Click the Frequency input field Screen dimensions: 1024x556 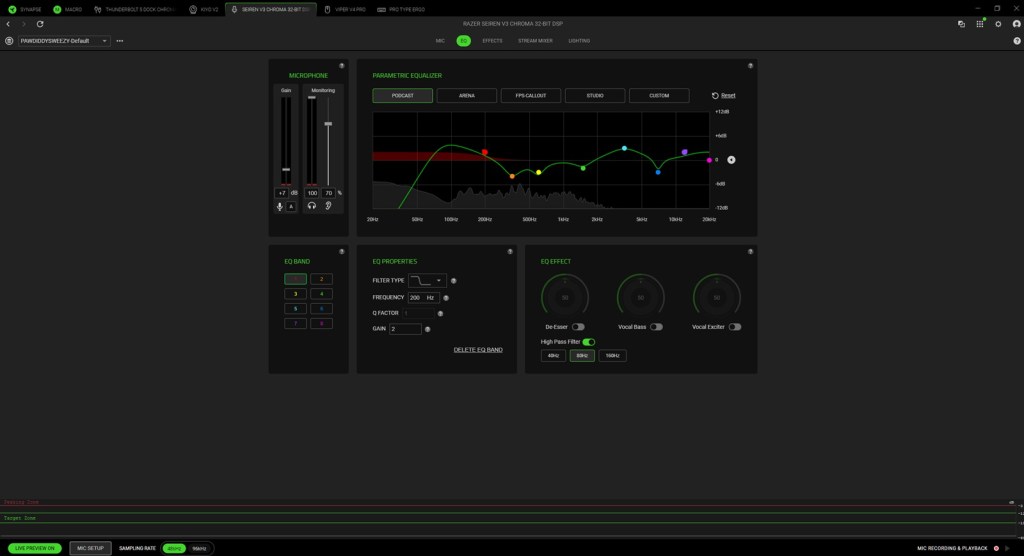point(423,297)
